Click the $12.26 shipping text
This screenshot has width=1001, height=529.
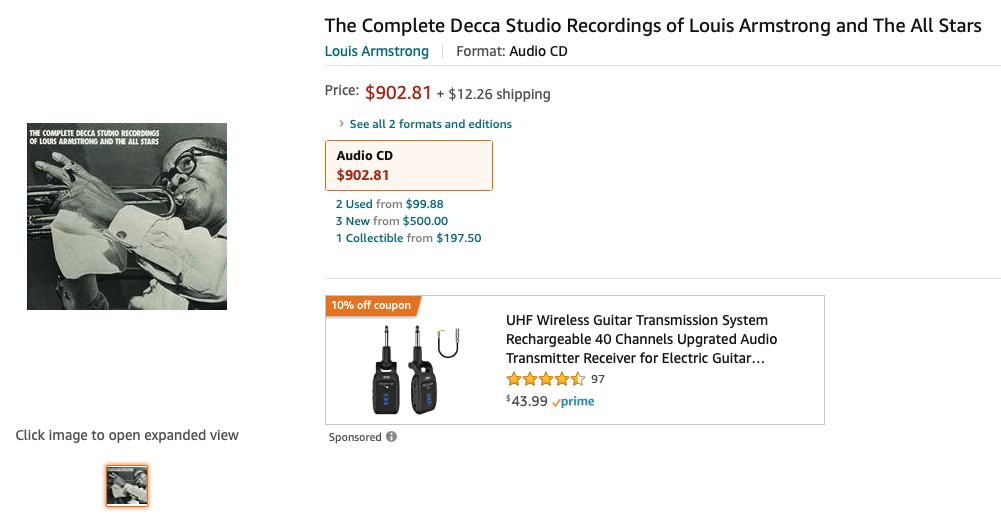pos(499,94)
